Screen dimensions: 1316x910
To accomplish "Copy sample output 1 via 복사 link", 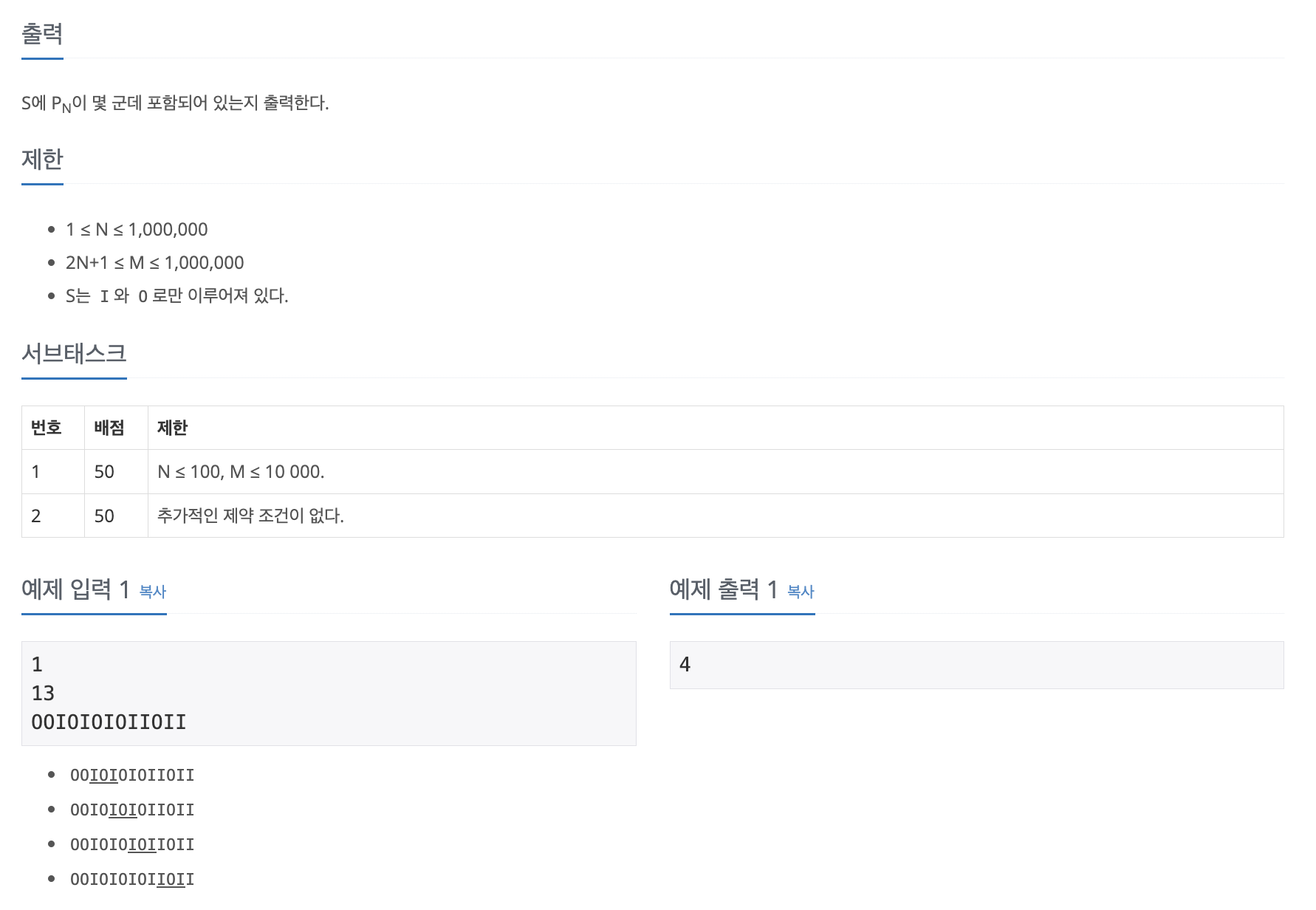I will (x=801, y=592).
